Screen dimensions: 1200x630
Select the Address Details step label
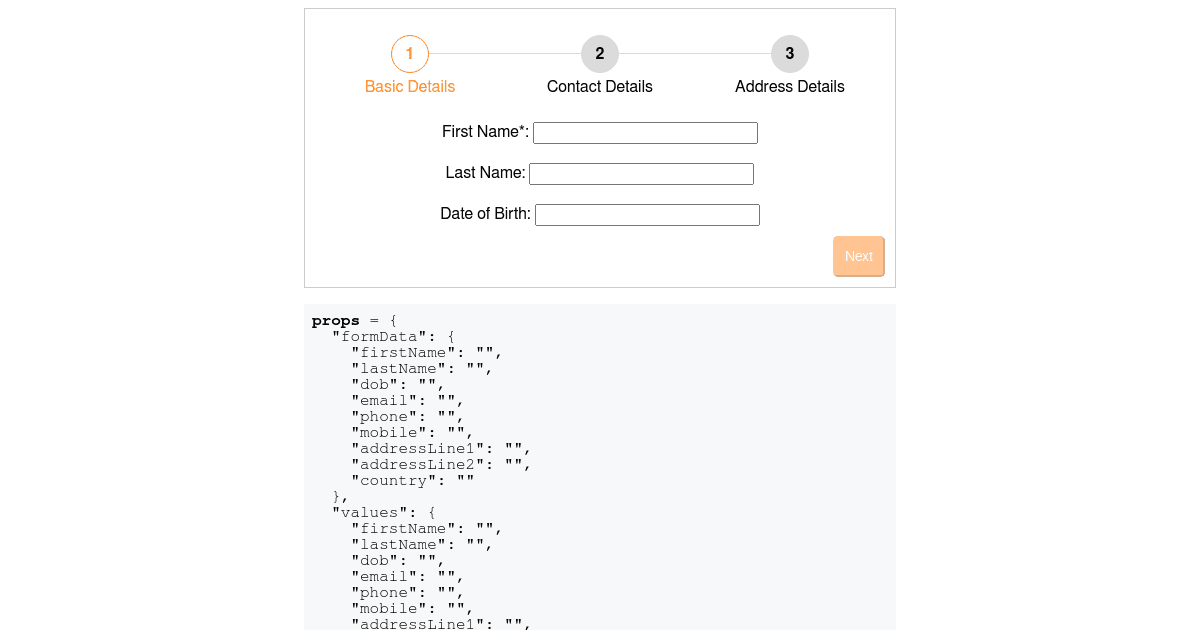click(x=790, y=87)
